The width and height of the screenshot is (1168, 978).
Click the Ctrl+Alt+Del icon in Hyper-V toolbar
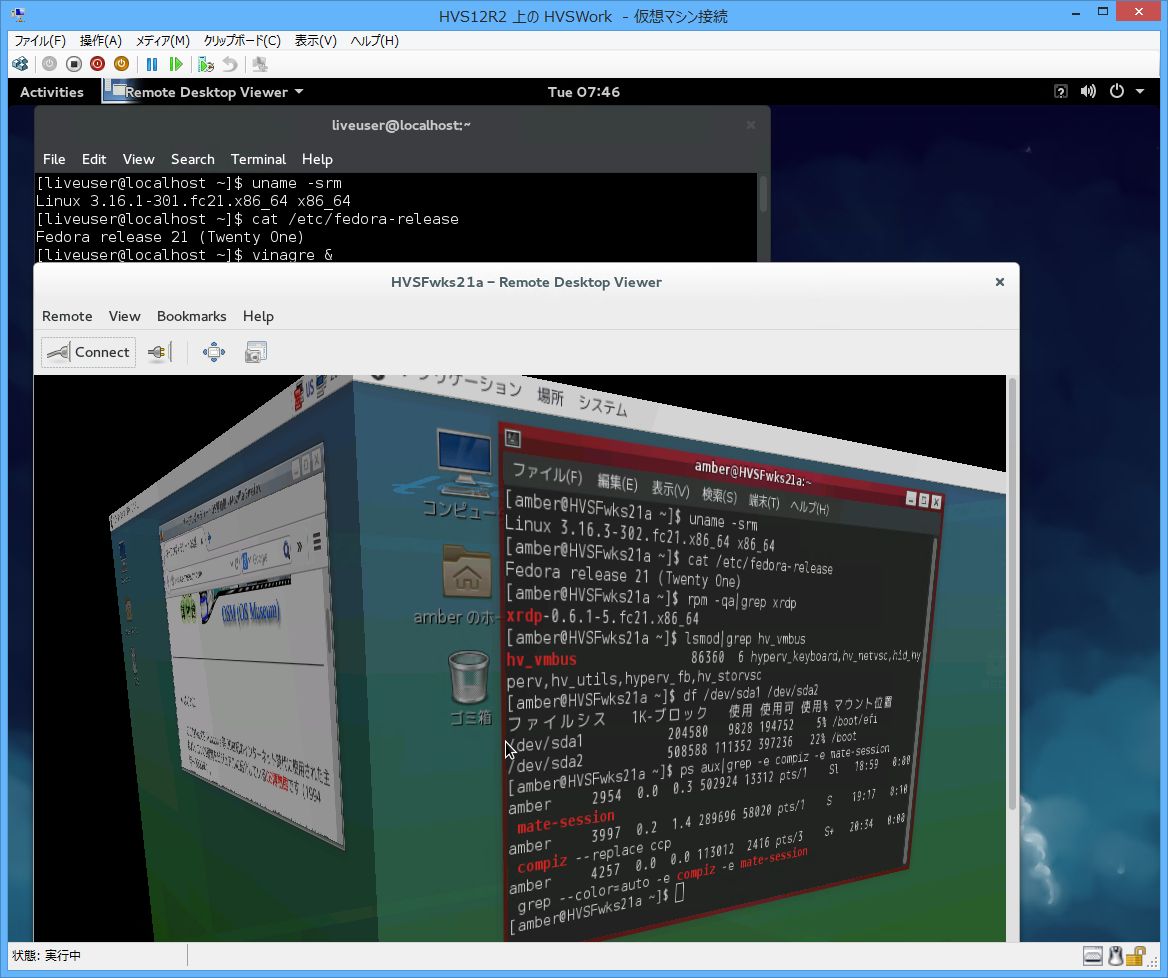pyautogui.click(x=20, y=64)
